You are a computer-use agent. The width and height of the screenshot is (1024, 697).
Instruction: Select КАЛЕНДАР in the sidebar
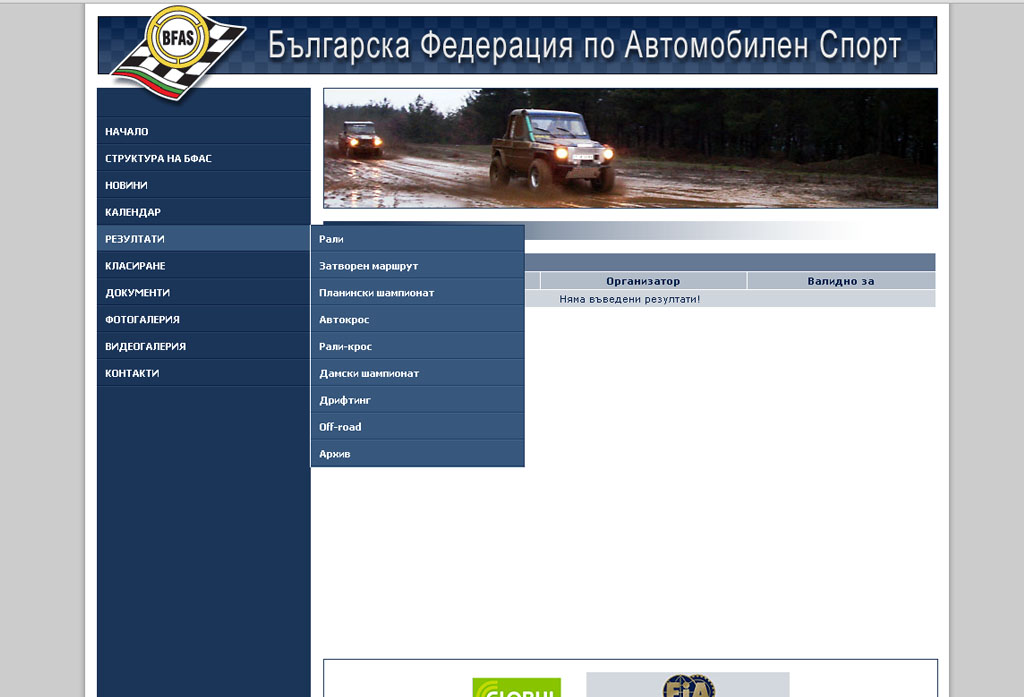(133, 212)
